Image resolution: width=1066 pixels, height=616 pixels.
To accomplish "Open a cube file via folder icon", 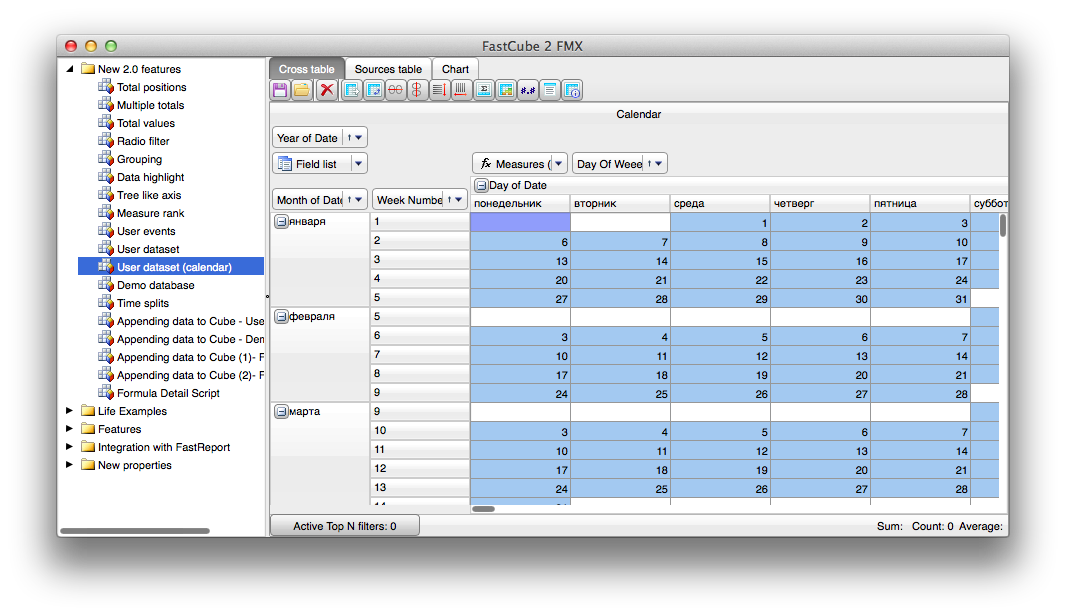I will click(x=302, y=90).
